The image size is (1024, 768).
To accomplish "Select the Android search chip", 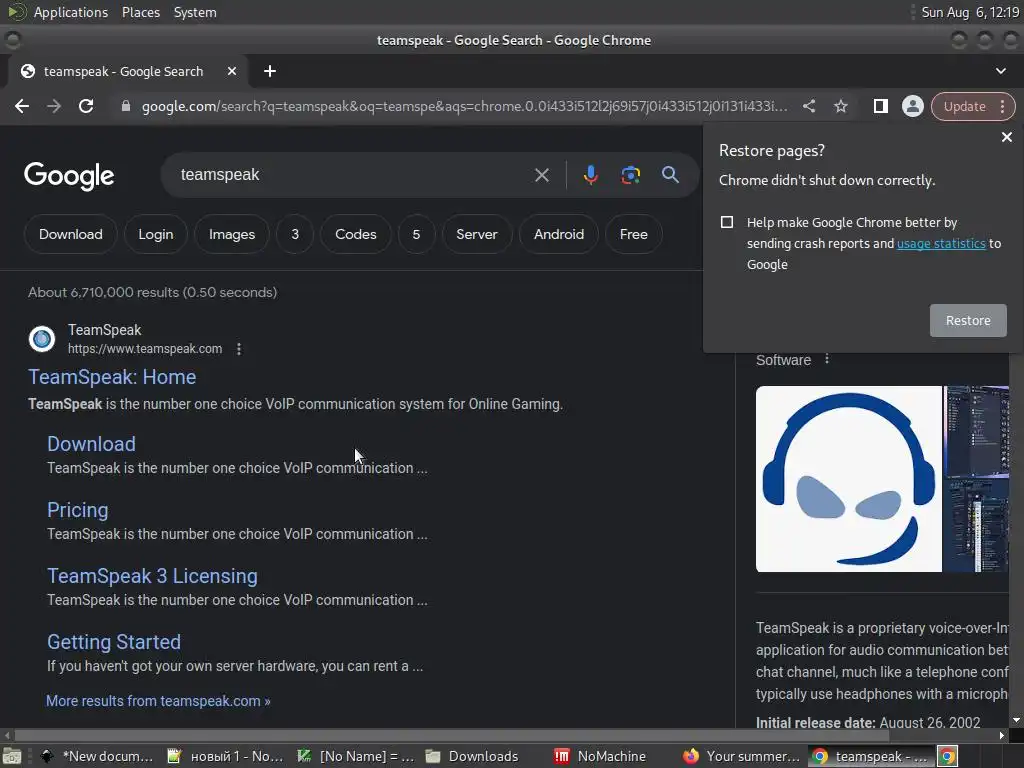I will [559, 234].
